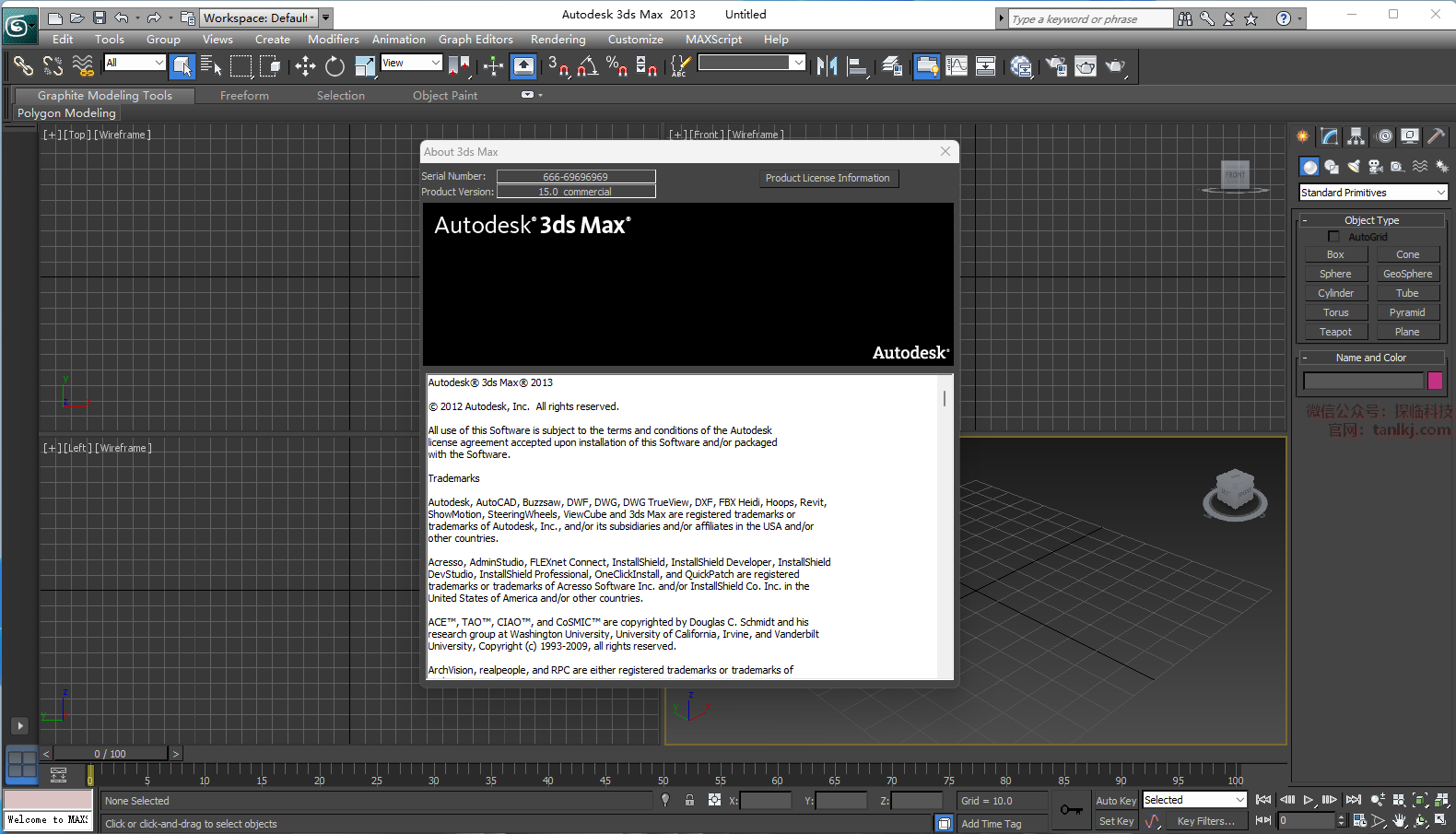Click the Product License Information button
Image resolution: width=1456 pixels, height=834 pixels.
coord(828,178)
